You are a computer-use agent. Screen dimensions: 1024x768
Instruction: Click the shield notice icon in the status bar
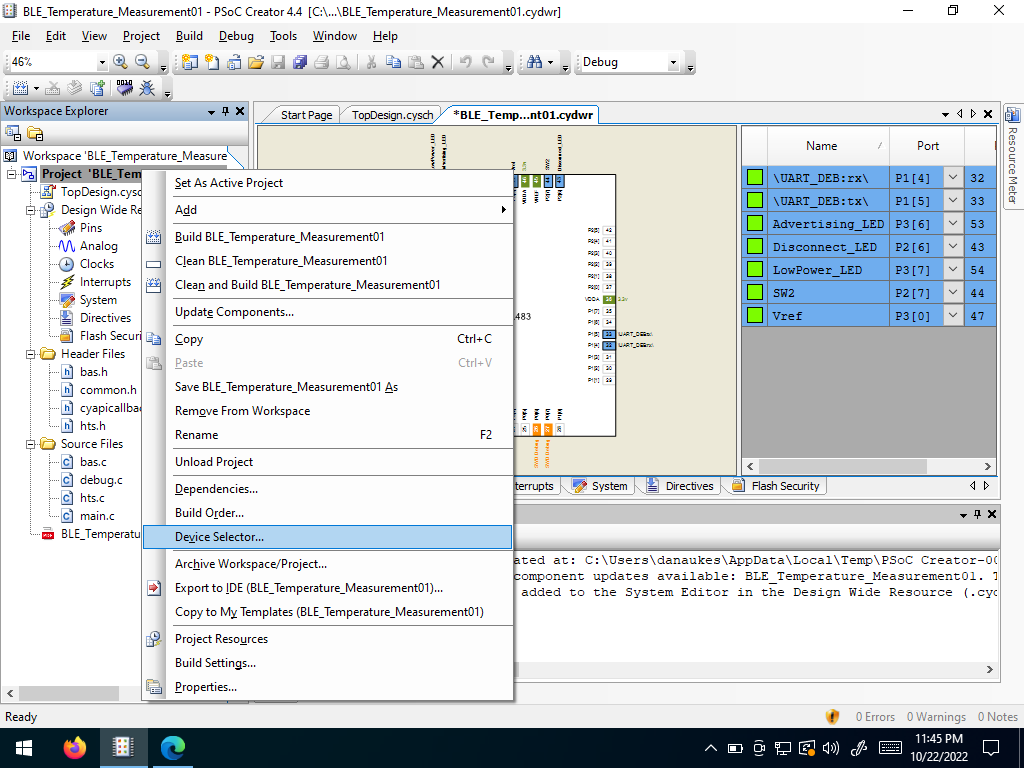[833, 717]
